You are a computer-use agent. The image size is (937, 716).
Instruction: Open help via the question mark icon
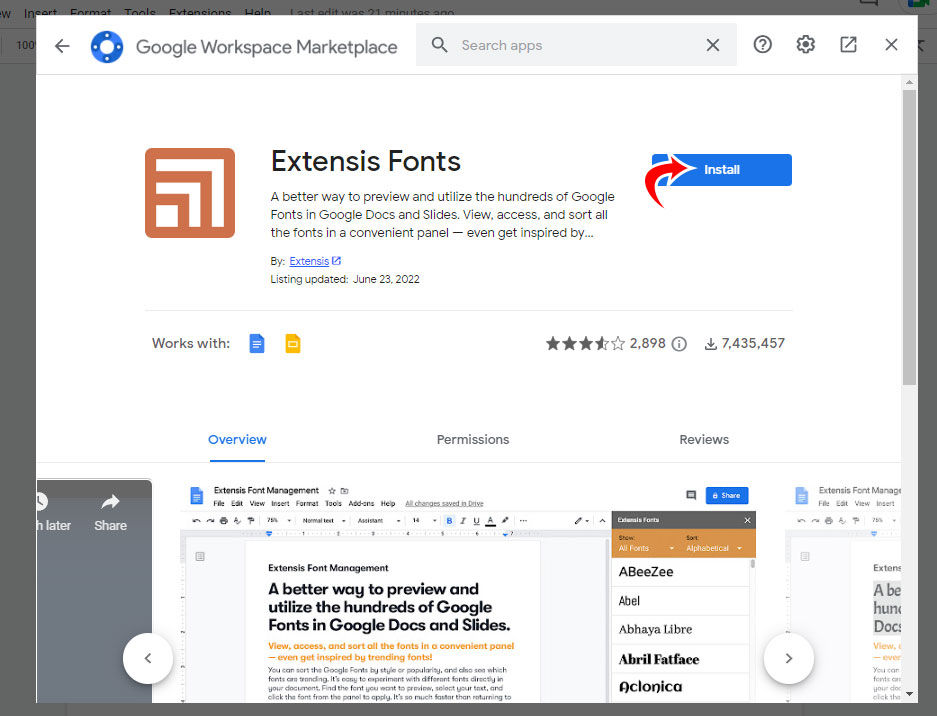pos(762,44)
